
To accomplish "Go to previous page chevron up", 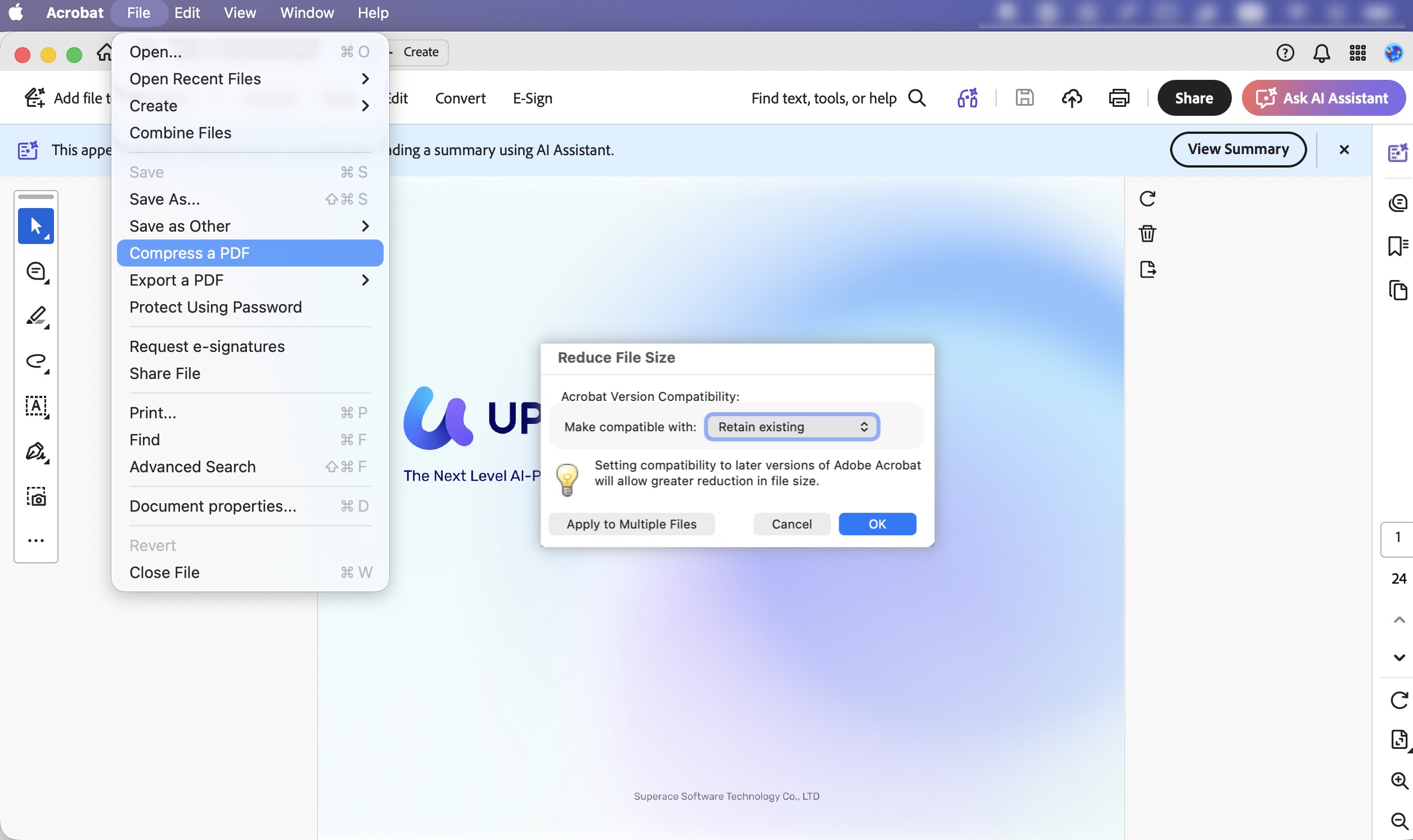I will pyautogui.click(x=1399, y=620).
